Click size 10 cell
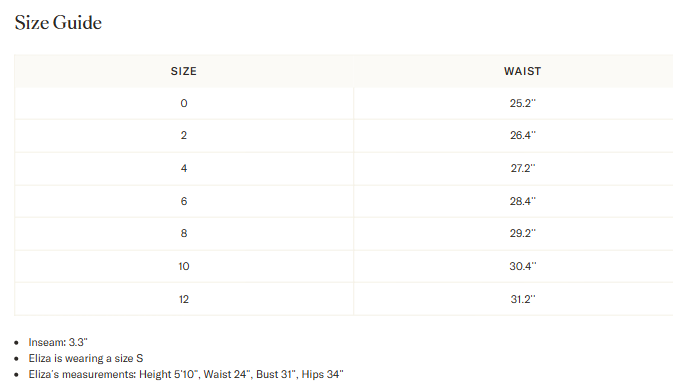The height and width of the screenshot is (390, 673). tap(184, 266)
